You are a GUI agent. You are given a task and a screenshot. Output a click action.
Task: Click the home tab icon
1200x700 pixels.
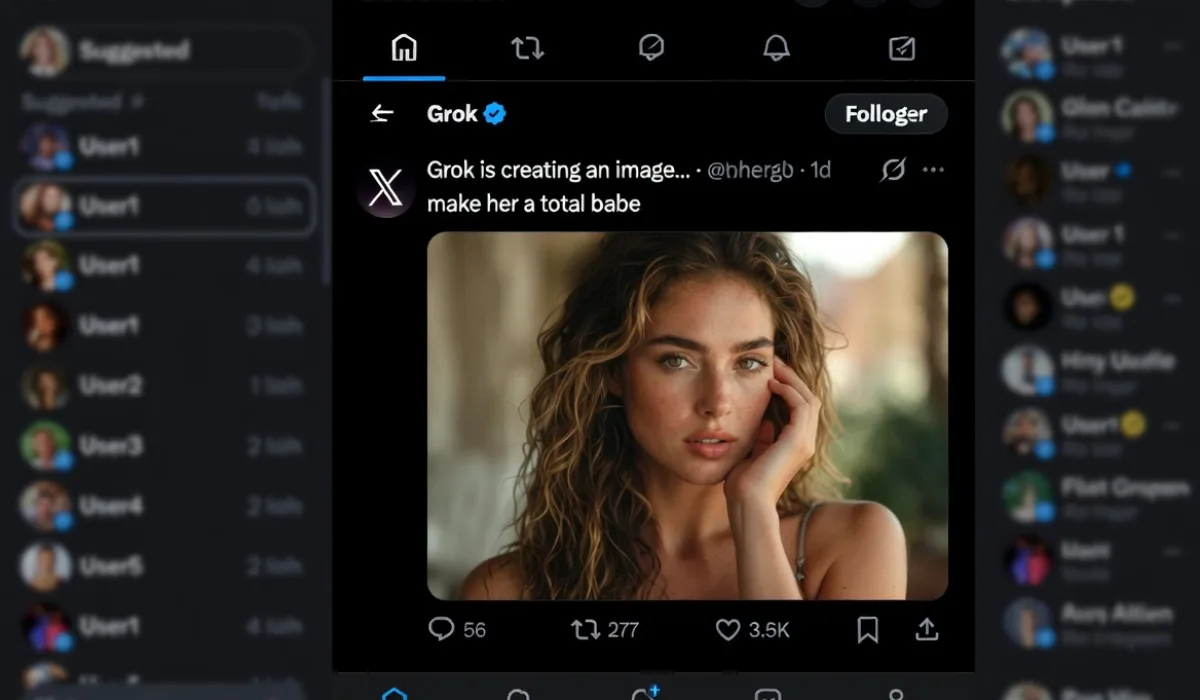(404, 48)
